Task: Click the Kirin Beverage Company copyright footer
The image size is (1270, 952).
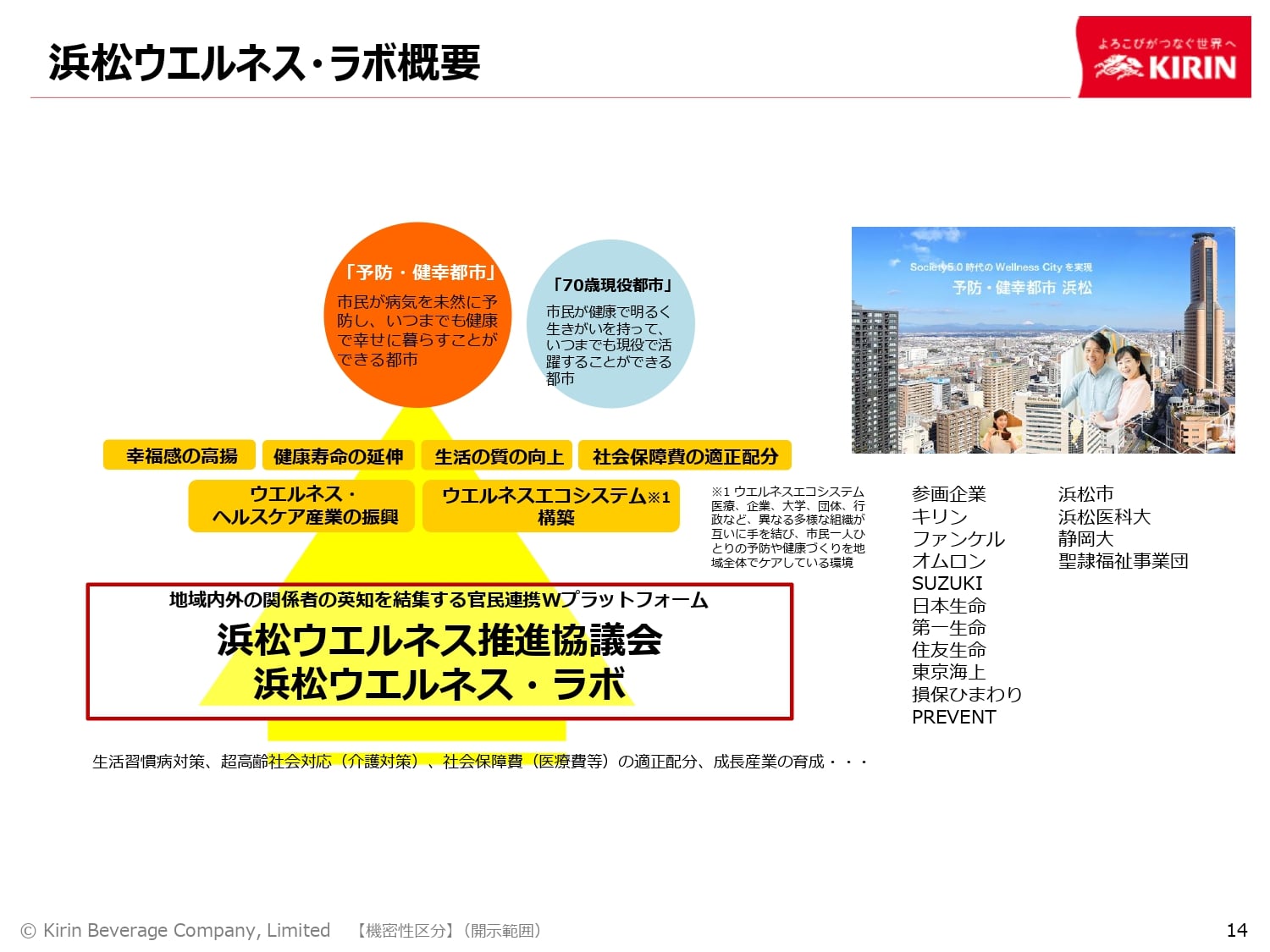Action: (x=175, y=930)
